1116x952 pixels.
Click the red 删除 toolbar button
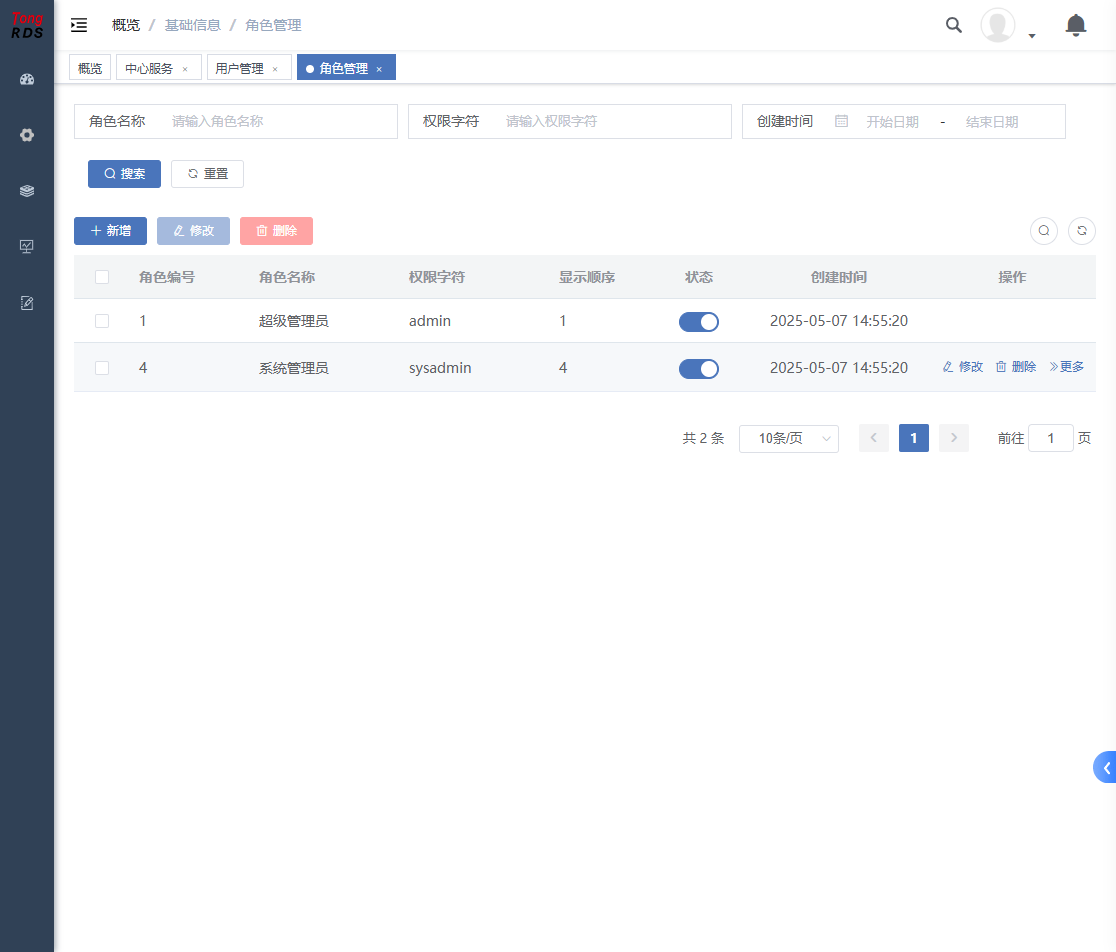tap(276, 231)
